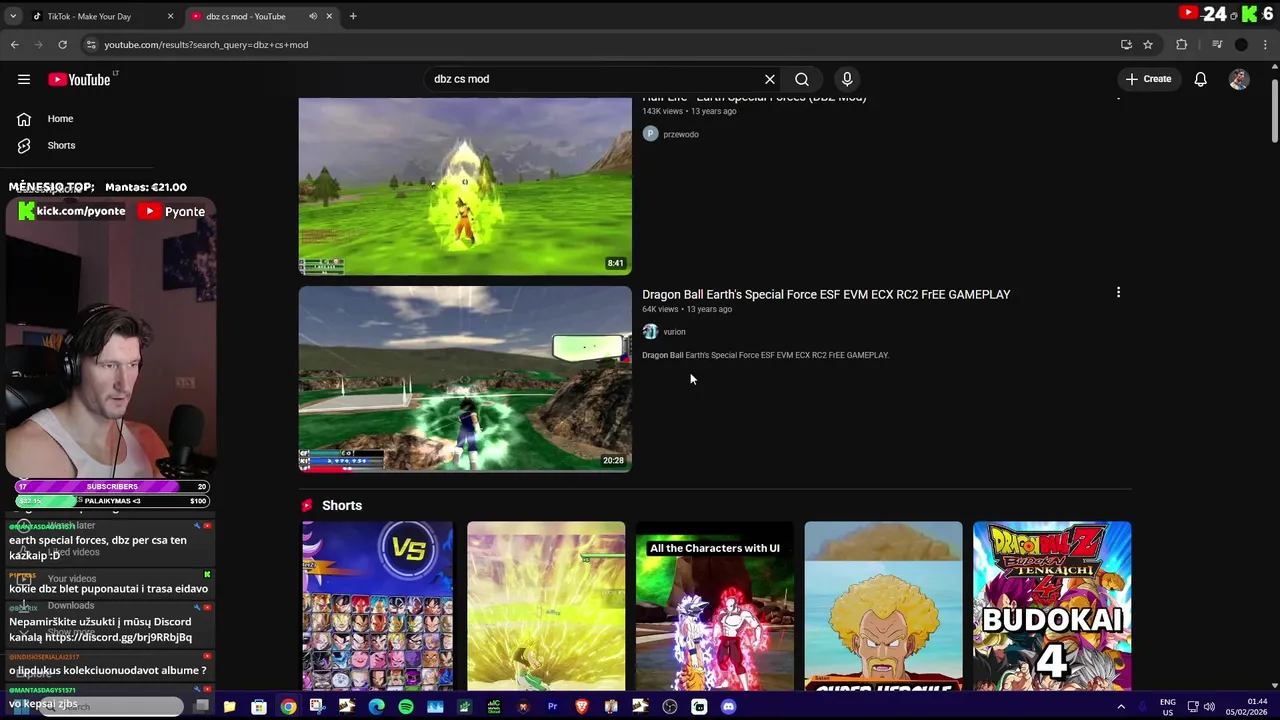Open the yellow energy blast Short

(546, 606)
